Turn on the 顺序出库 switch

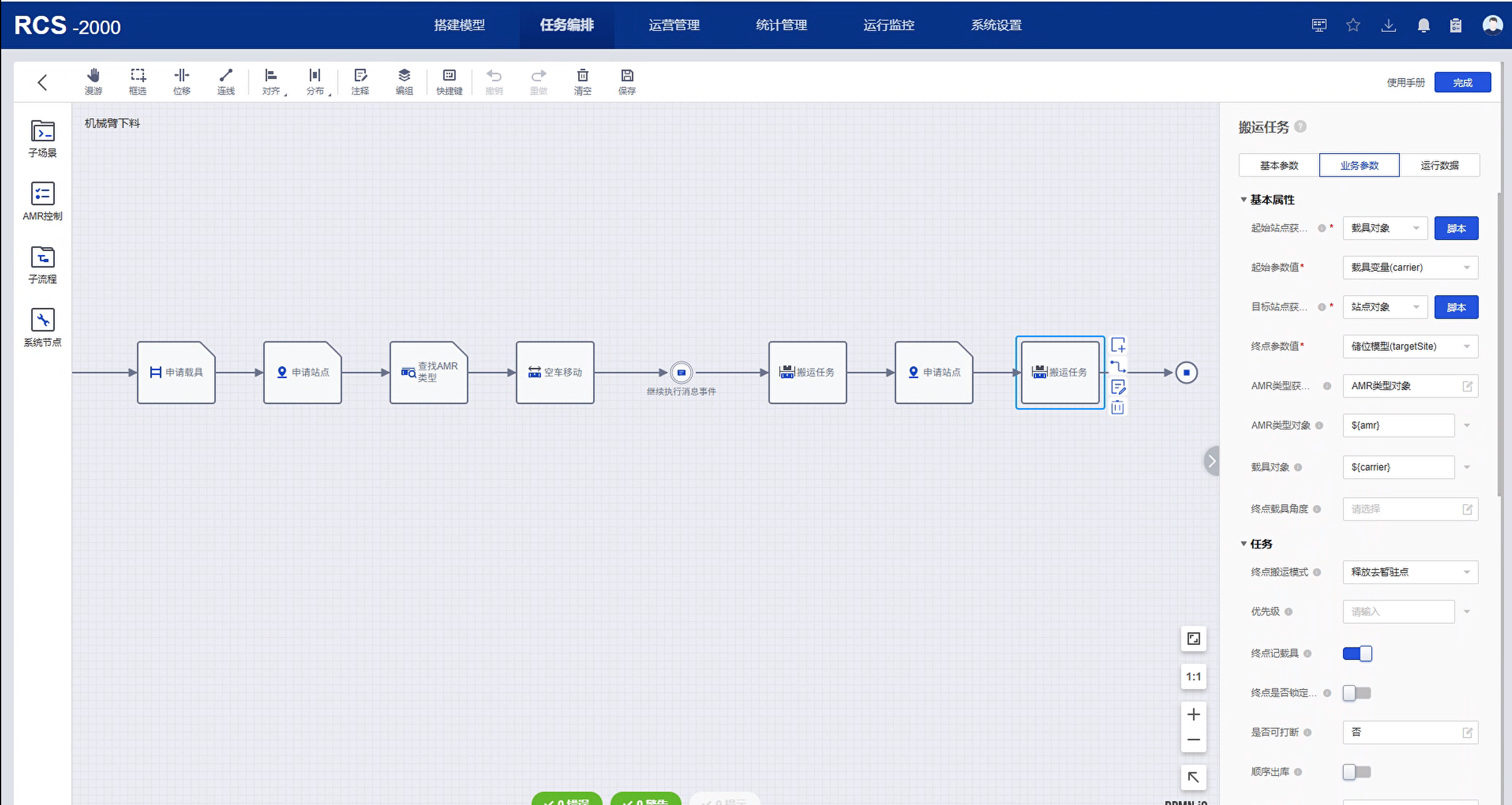pyautogui.click(x=1357, y=772)
